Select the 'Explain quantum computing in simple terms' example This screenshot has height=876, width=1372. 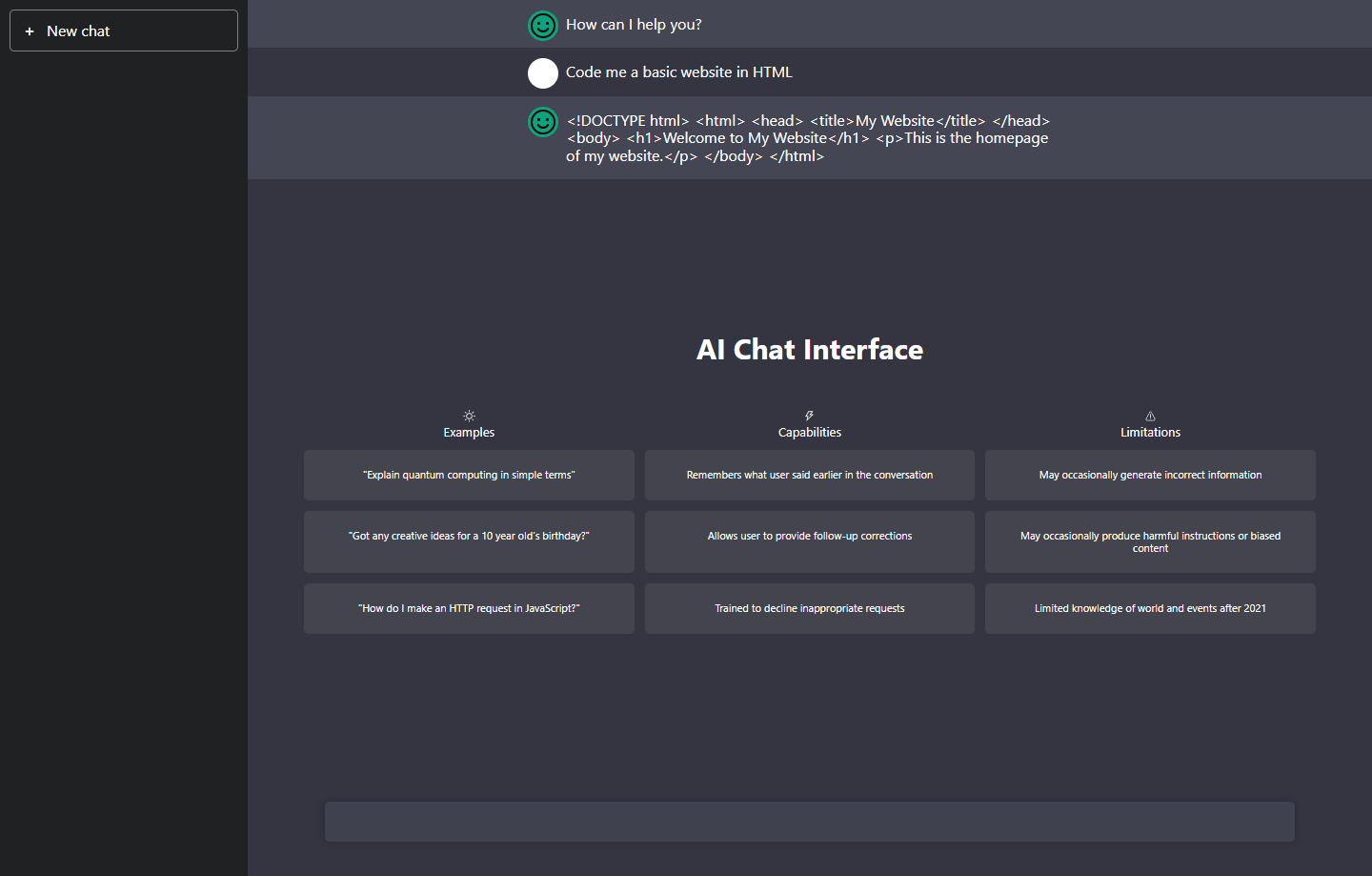pyautogui.click(x=469, y=475)
